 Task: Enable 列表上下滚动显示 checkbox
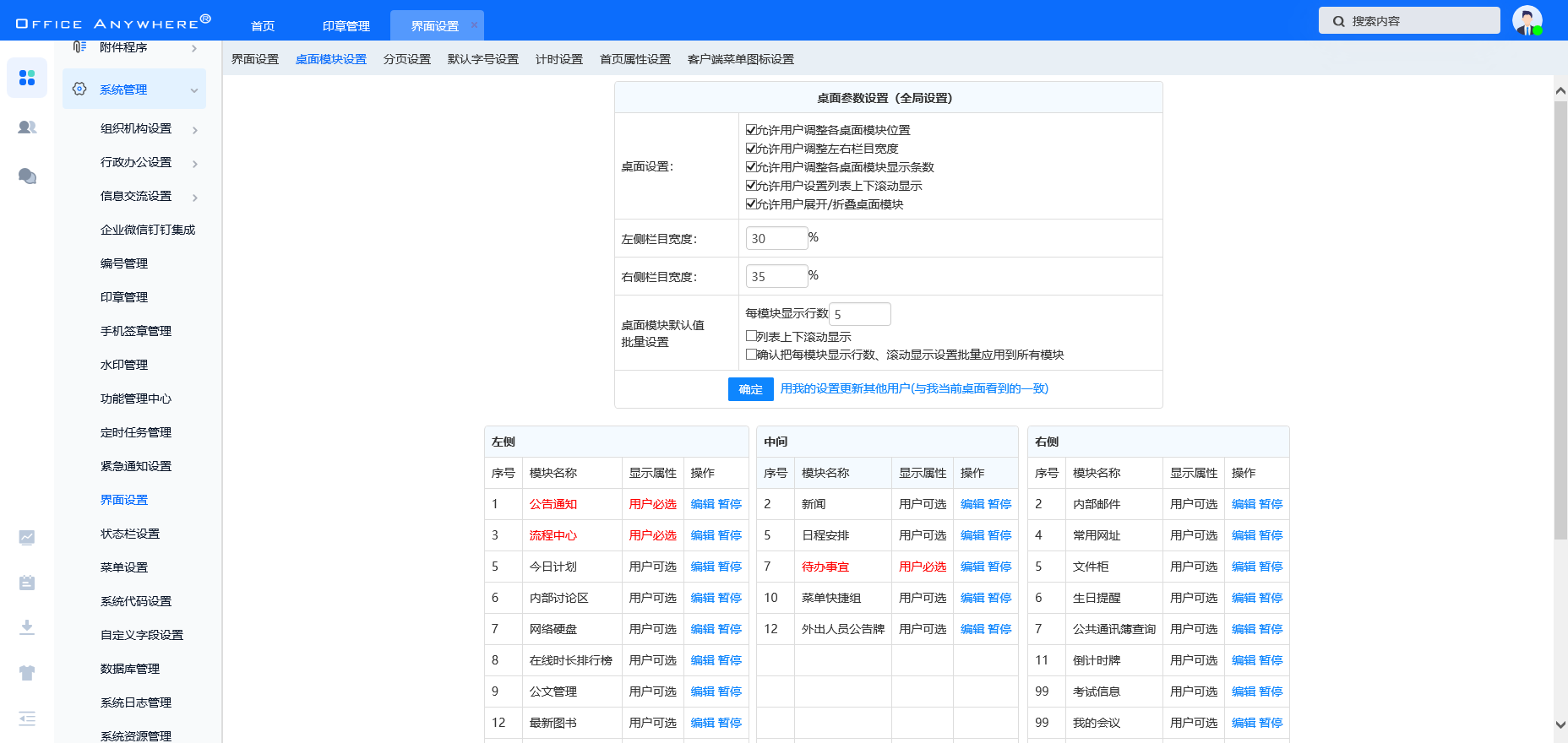[751, 336]
